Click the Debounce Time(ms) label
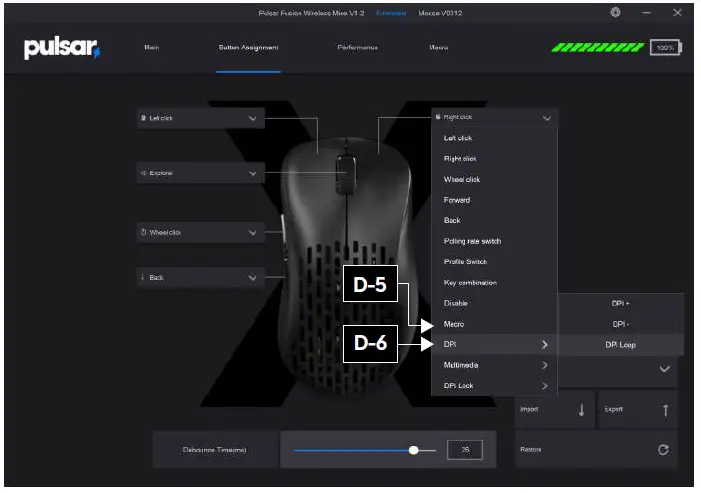The image size is (701, 493). point(215,450)
